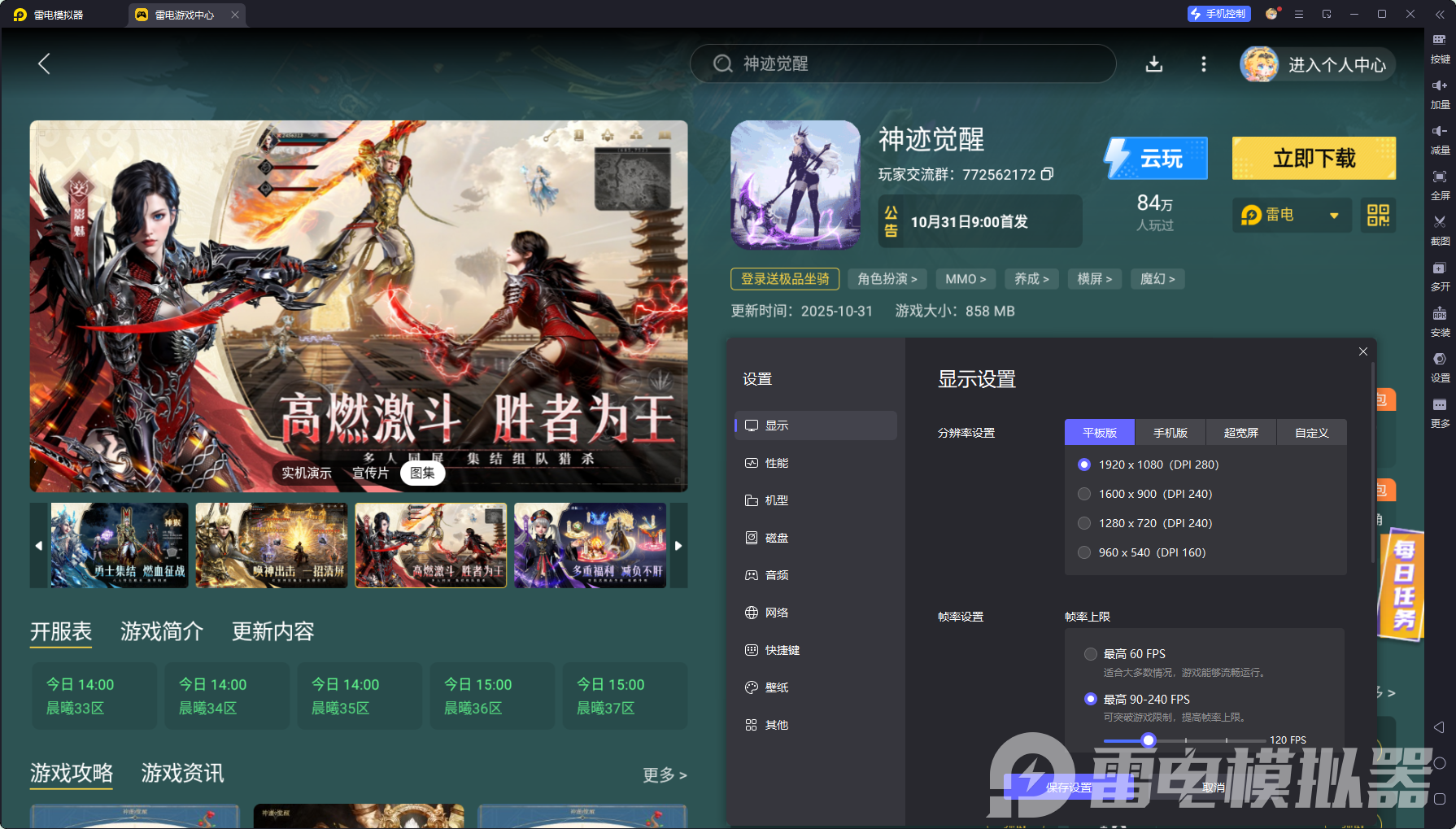The image size is (1456, 829).
Task: Click 立即下载 to download the game
Action: click(1313, 158)
